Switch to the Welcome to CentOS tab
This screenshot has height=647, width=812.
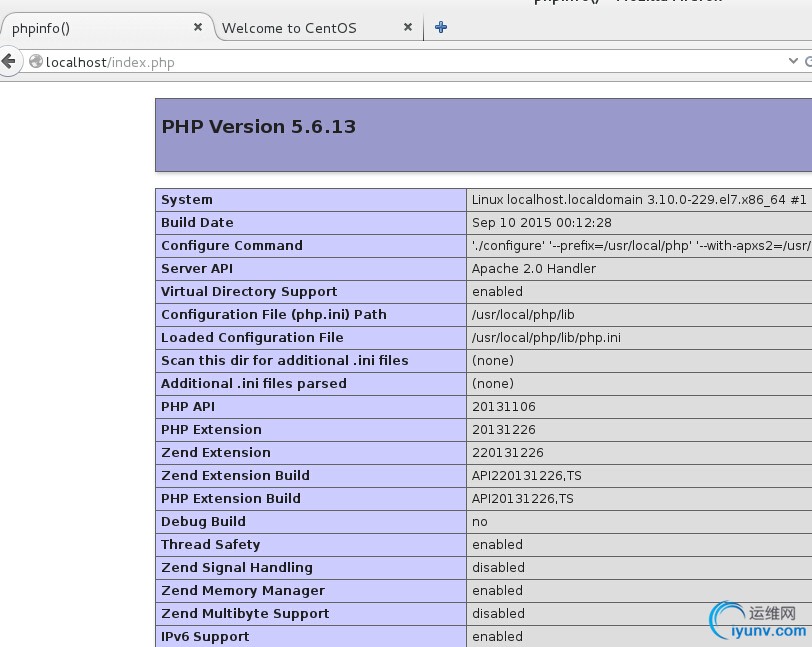pos(317,27)
